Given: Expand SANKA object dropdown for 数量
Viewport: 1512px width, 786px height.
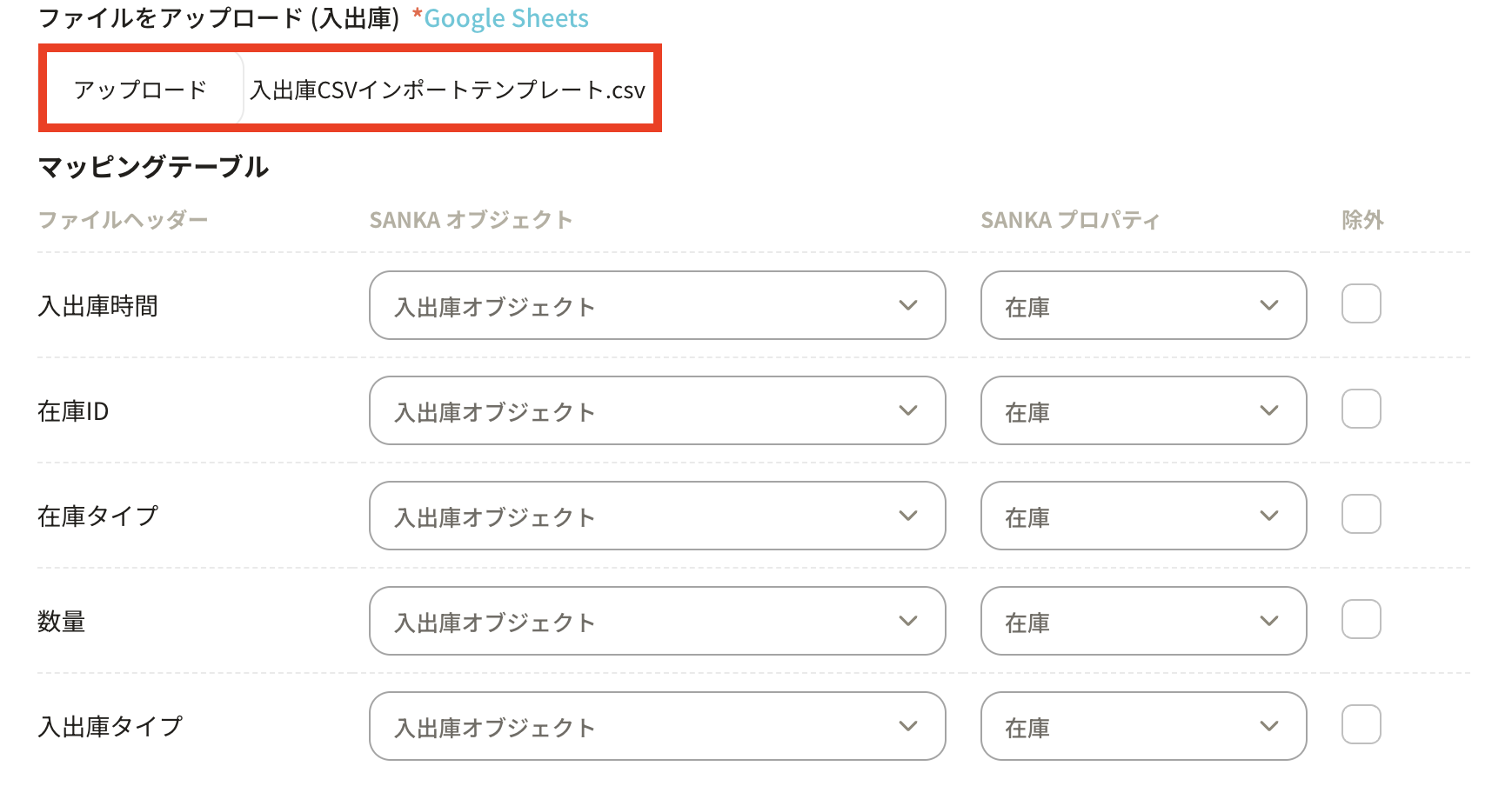Looking at the screenshot, I should (657, 621).
